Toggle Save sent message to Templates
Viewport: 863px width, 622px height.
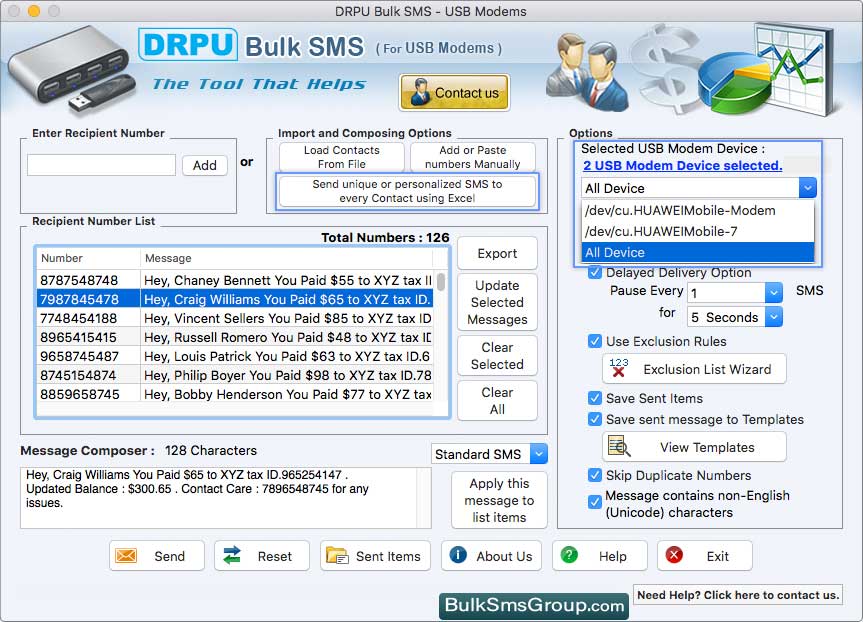pos(595,419)
